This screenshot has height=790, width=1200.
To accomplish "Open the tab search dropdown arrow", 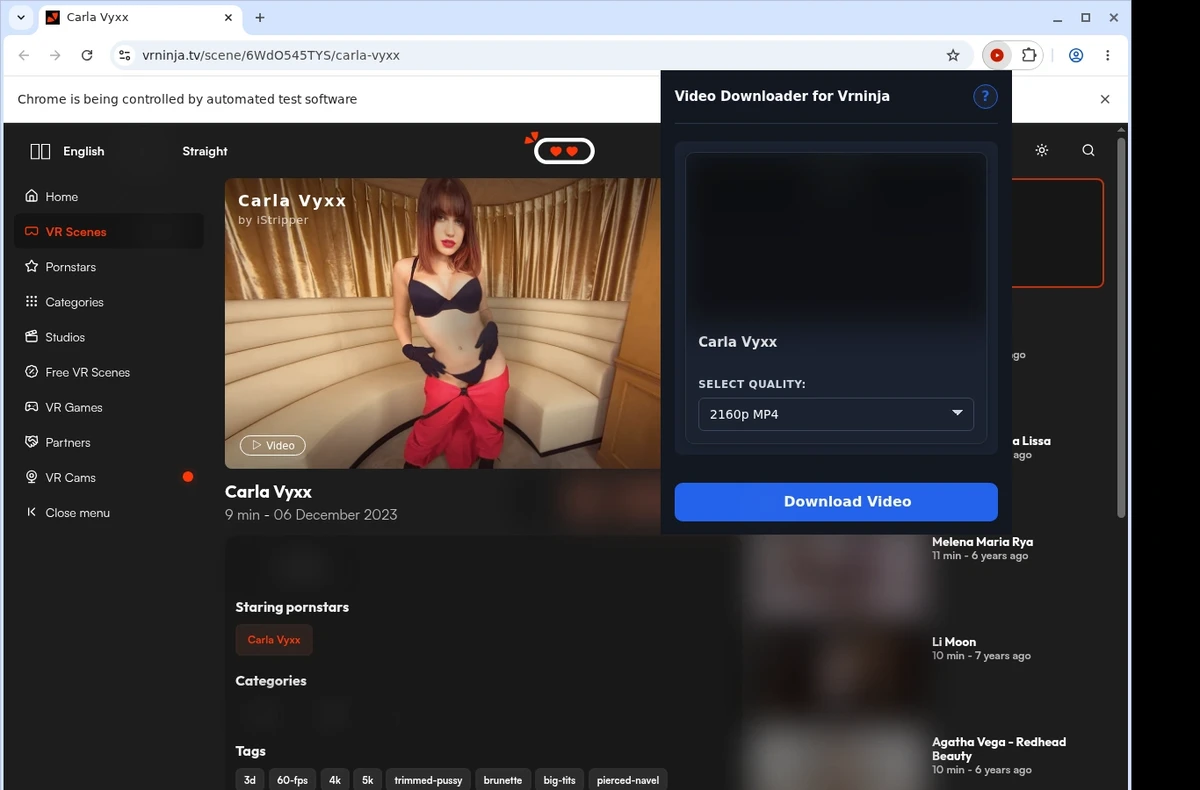I will (x=21, y=18).
